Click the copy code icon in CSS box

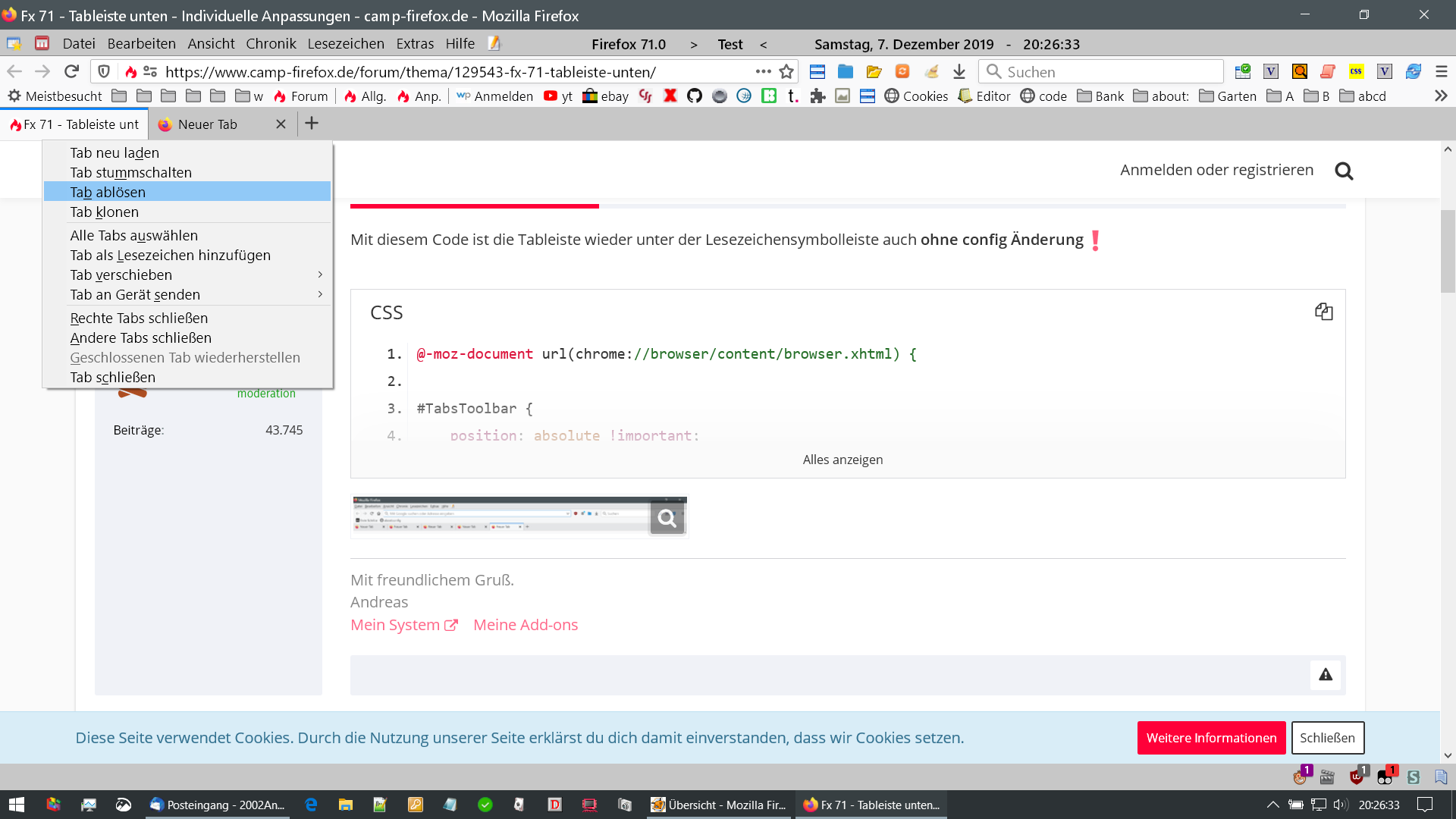coord(1323,312)
